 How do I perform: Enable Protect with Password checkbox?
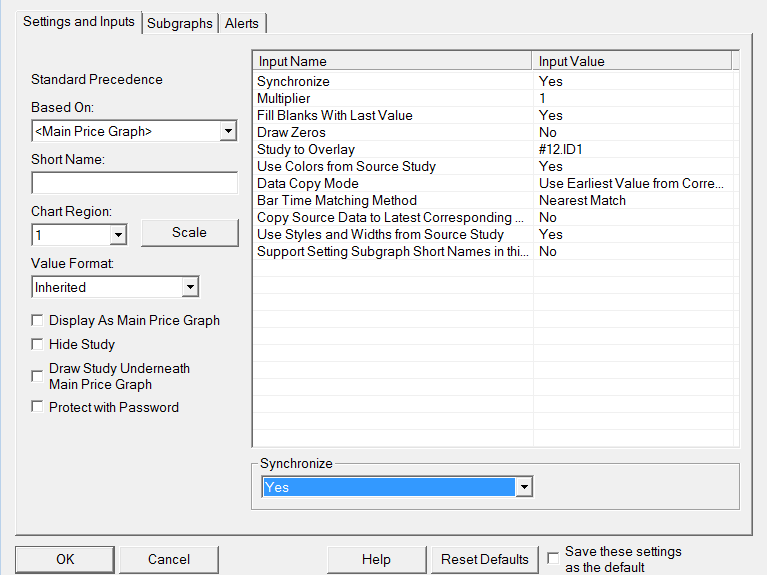pos(37,407)
